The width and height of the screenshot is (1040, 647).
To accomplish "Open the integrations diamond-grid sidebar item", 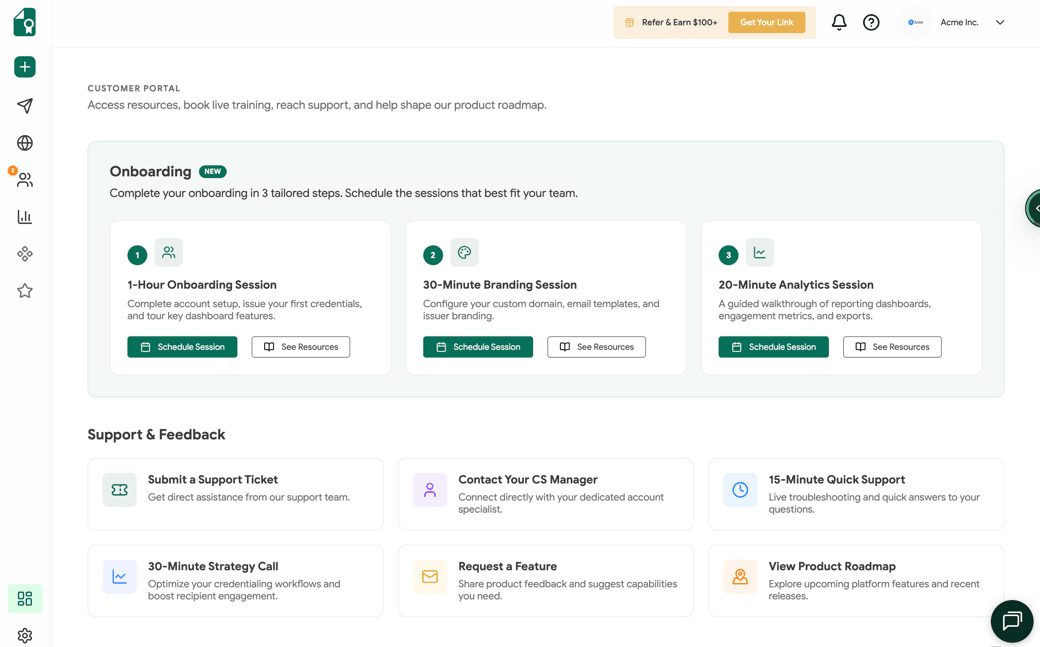I will [x=25, y=254].
